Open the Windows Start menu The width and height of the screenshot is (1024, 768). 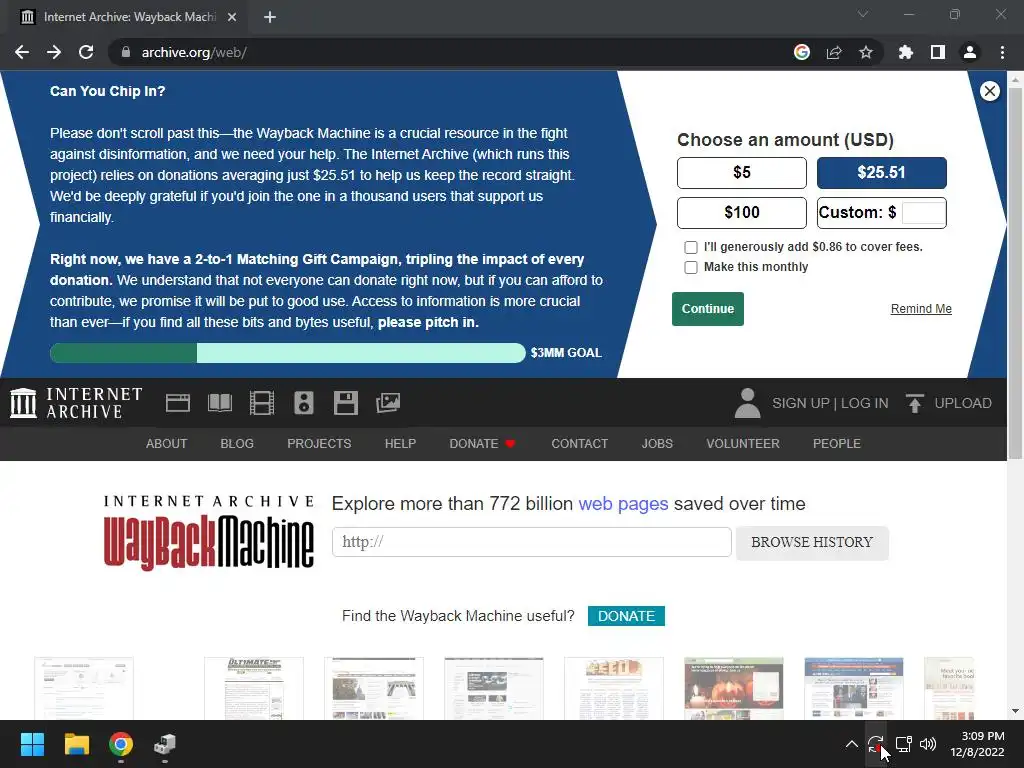[x=32, y=744]
